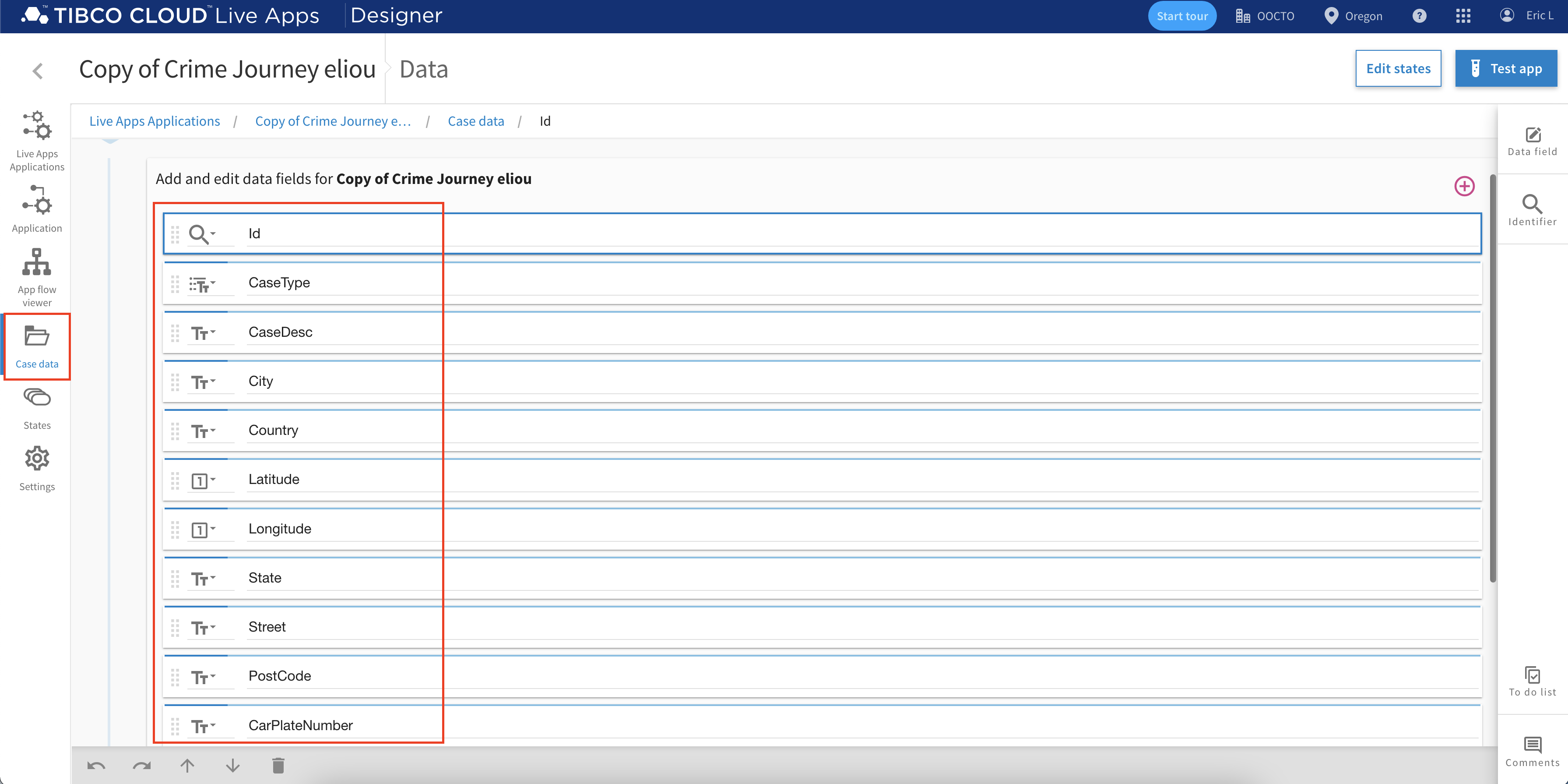Viewport: 1568px width, 784px height.
Task: Navigate to Case data breadcrumb link
Action: 476,121
